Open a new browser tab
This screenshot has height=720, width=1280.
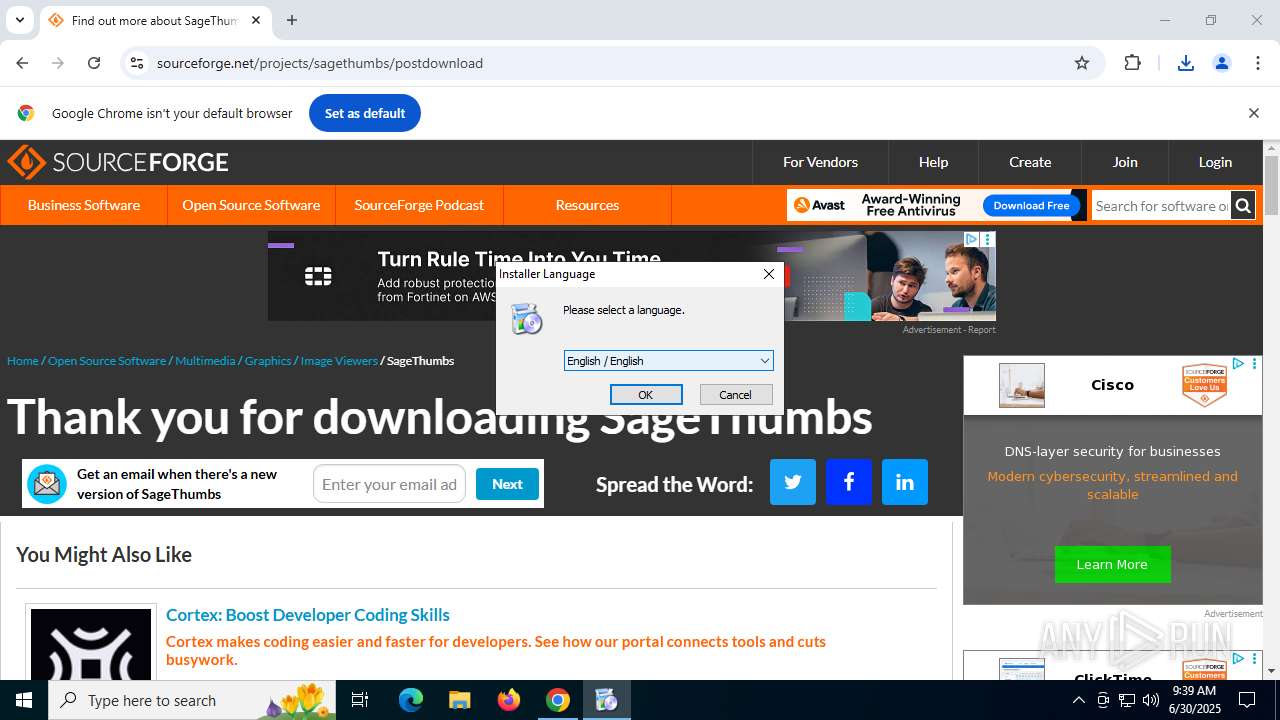292,20
